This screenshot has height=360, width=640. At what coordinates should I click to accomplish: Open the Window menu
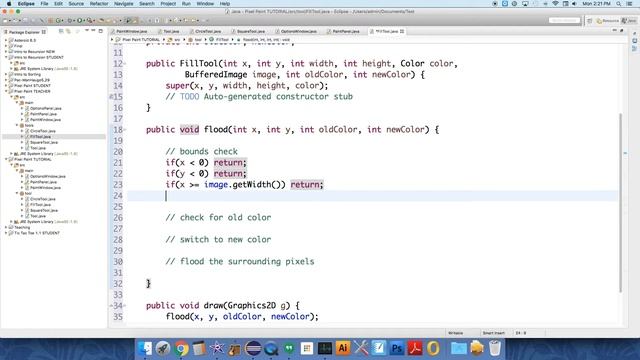click(205, 4)
